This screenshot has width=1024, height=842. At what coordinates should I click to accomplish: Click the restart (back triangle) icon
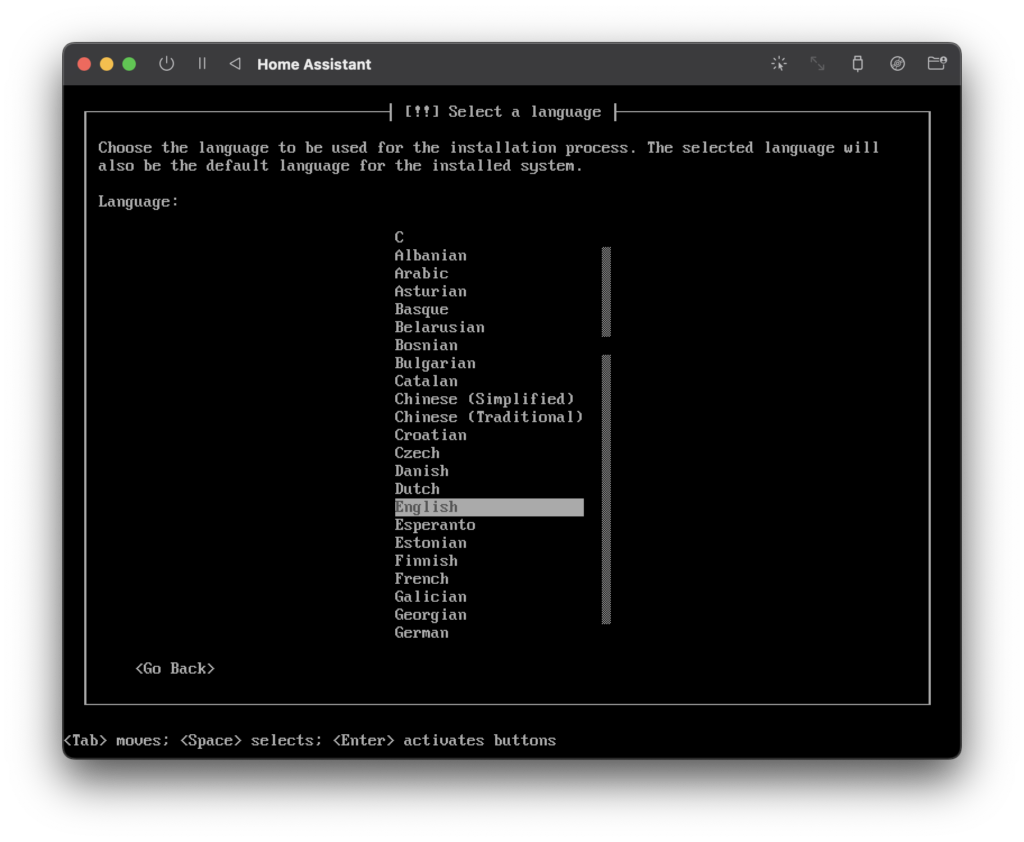coord(235,63)
